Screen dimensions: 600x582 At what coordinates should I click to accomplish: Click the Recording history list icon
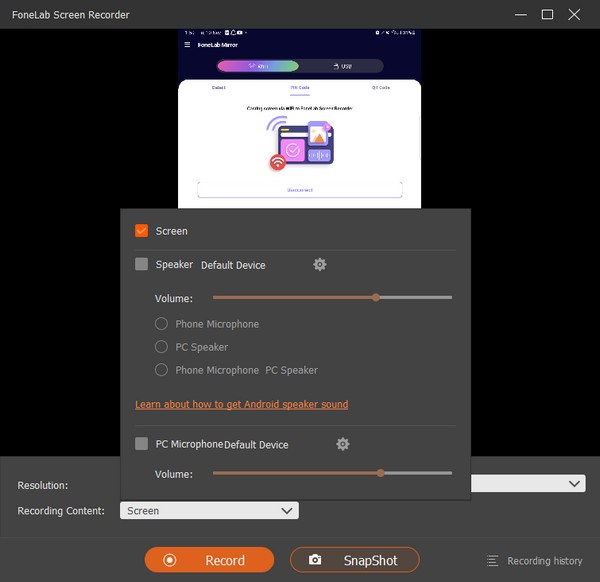tap(492, 561)
